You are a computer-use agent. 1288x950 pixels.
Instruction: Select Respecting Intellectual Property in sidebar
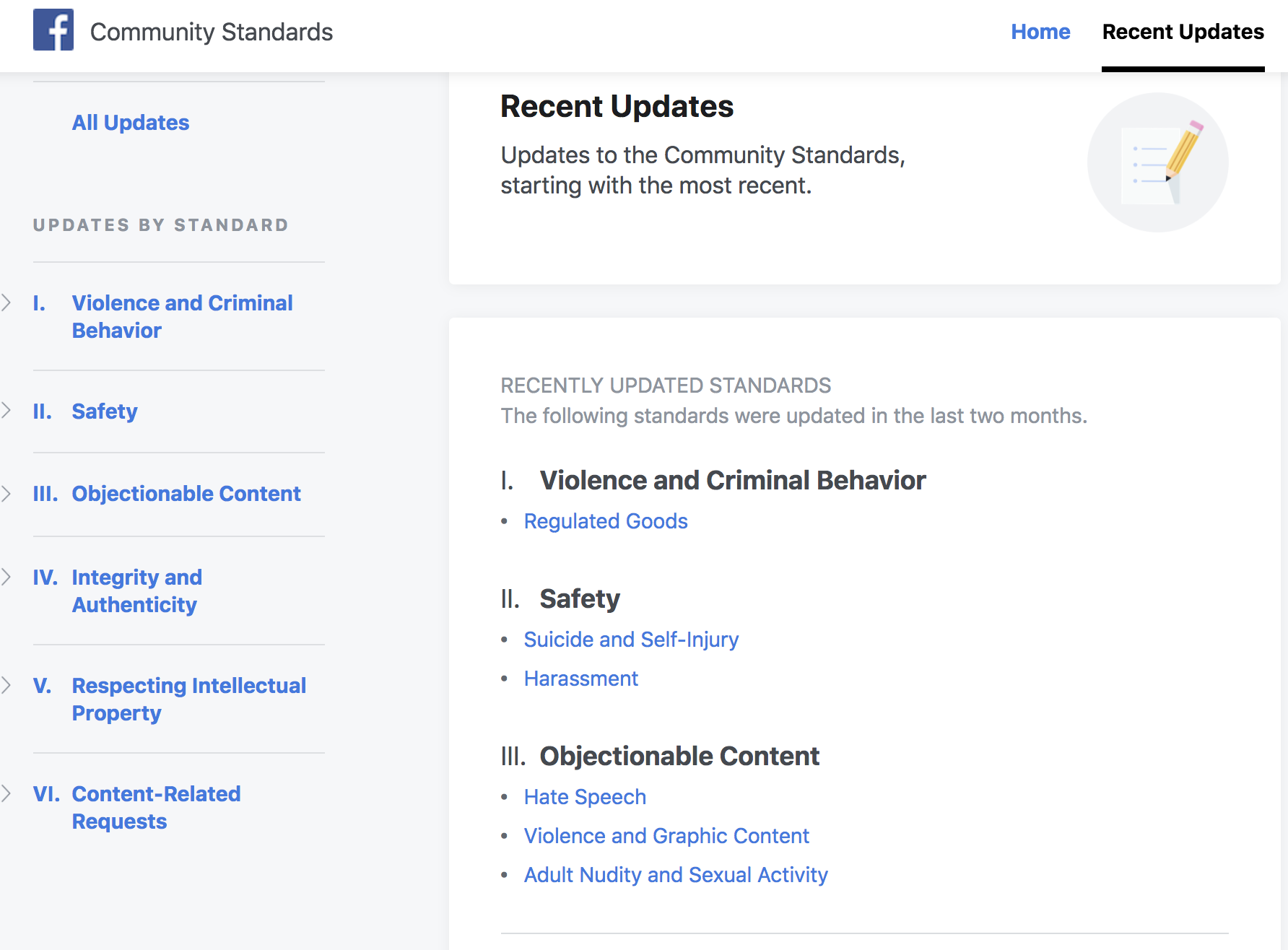[x=189, y=700]
